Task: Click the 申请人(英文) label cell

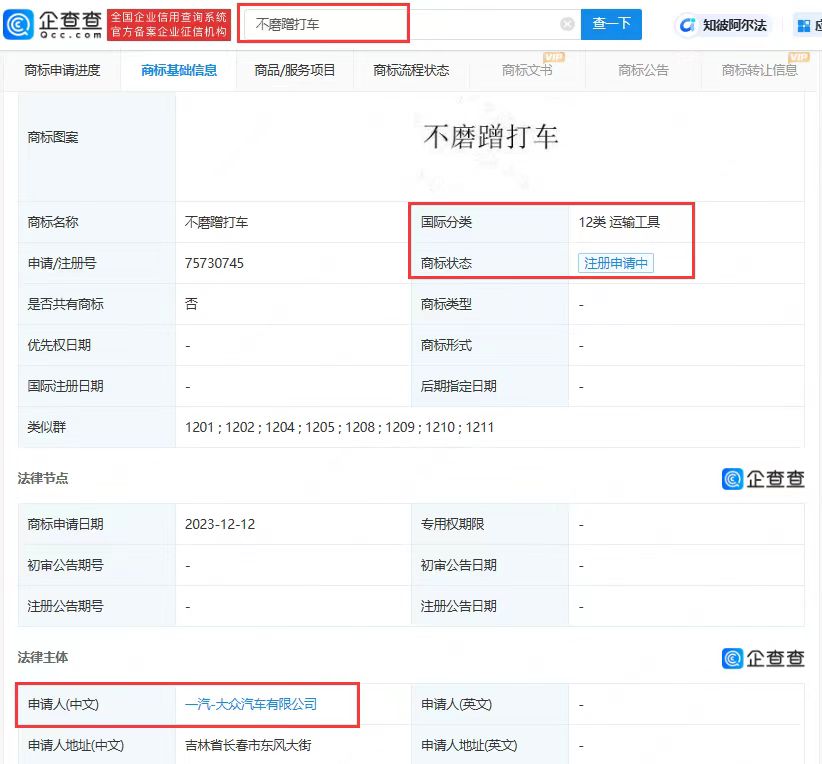Action: coord(490,704)
